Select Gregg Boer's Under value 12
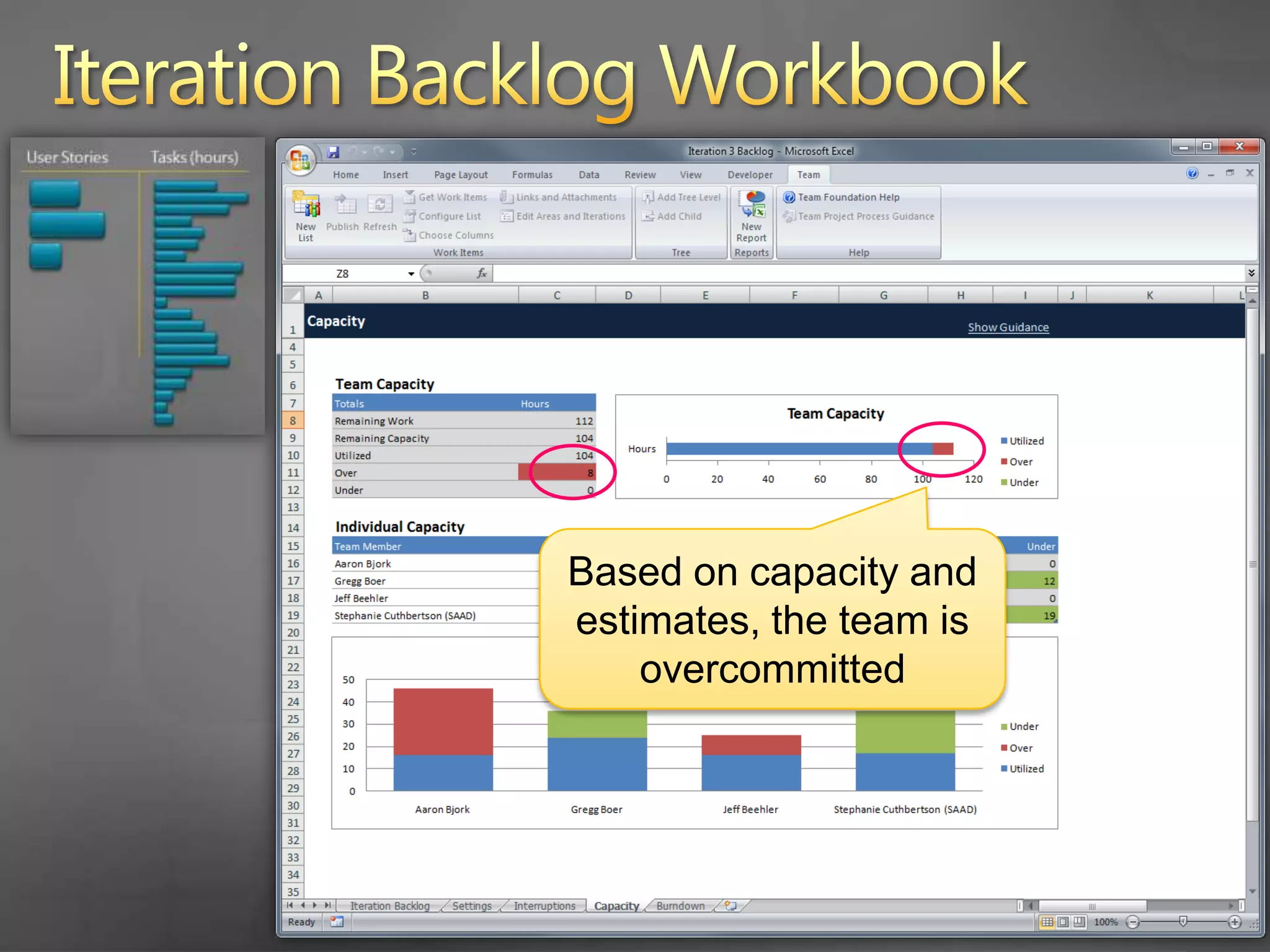Image resolution: width=1270 pixels, height=952 pixels. coord(1031,581)
